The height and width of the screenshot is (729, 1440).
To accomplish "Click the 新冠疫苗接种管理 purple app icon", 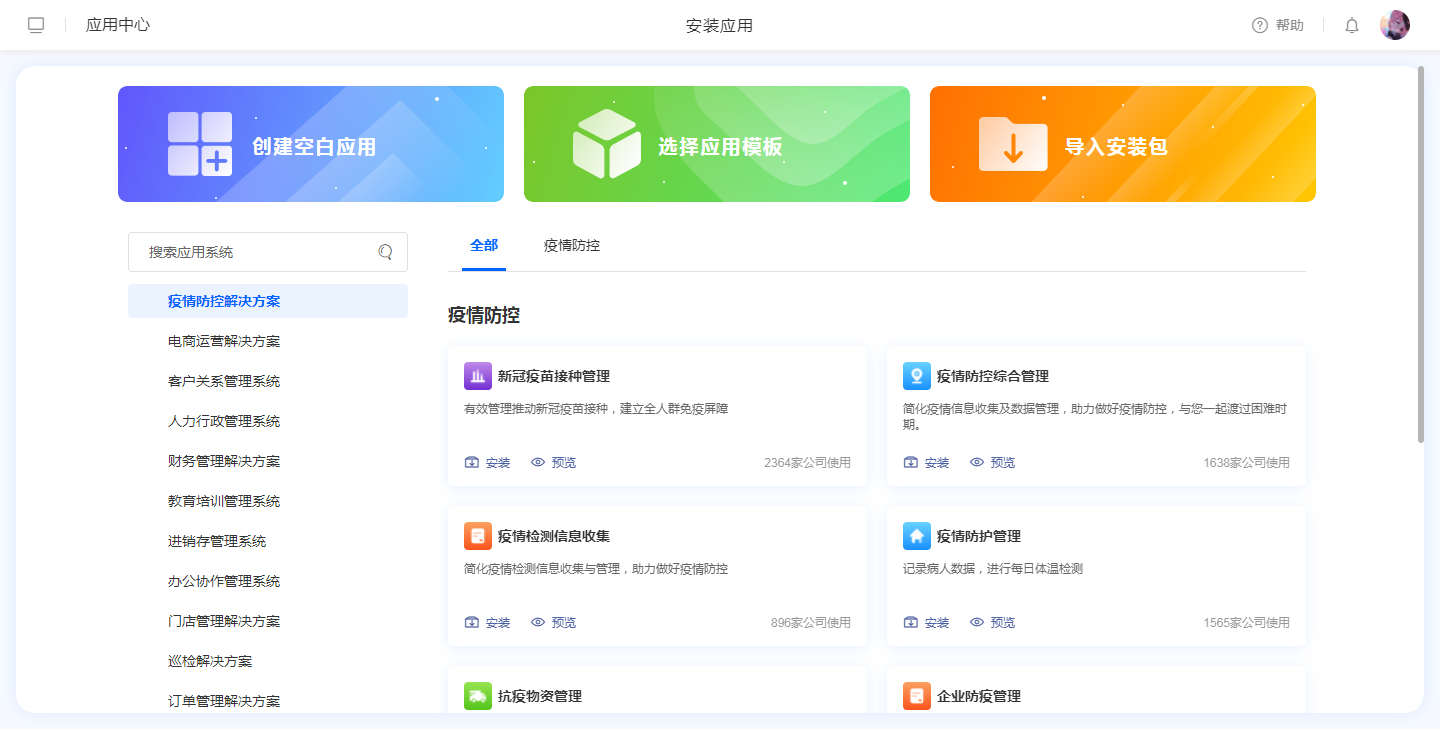I will pyautogui.click(x=478, y=376).
